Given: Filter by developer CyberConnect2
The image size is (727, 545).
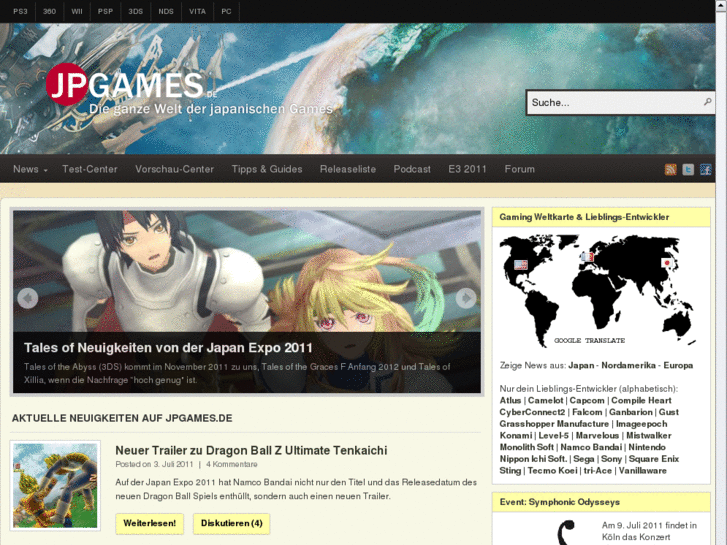Looking at the screenshot, I should pos(532,412).
